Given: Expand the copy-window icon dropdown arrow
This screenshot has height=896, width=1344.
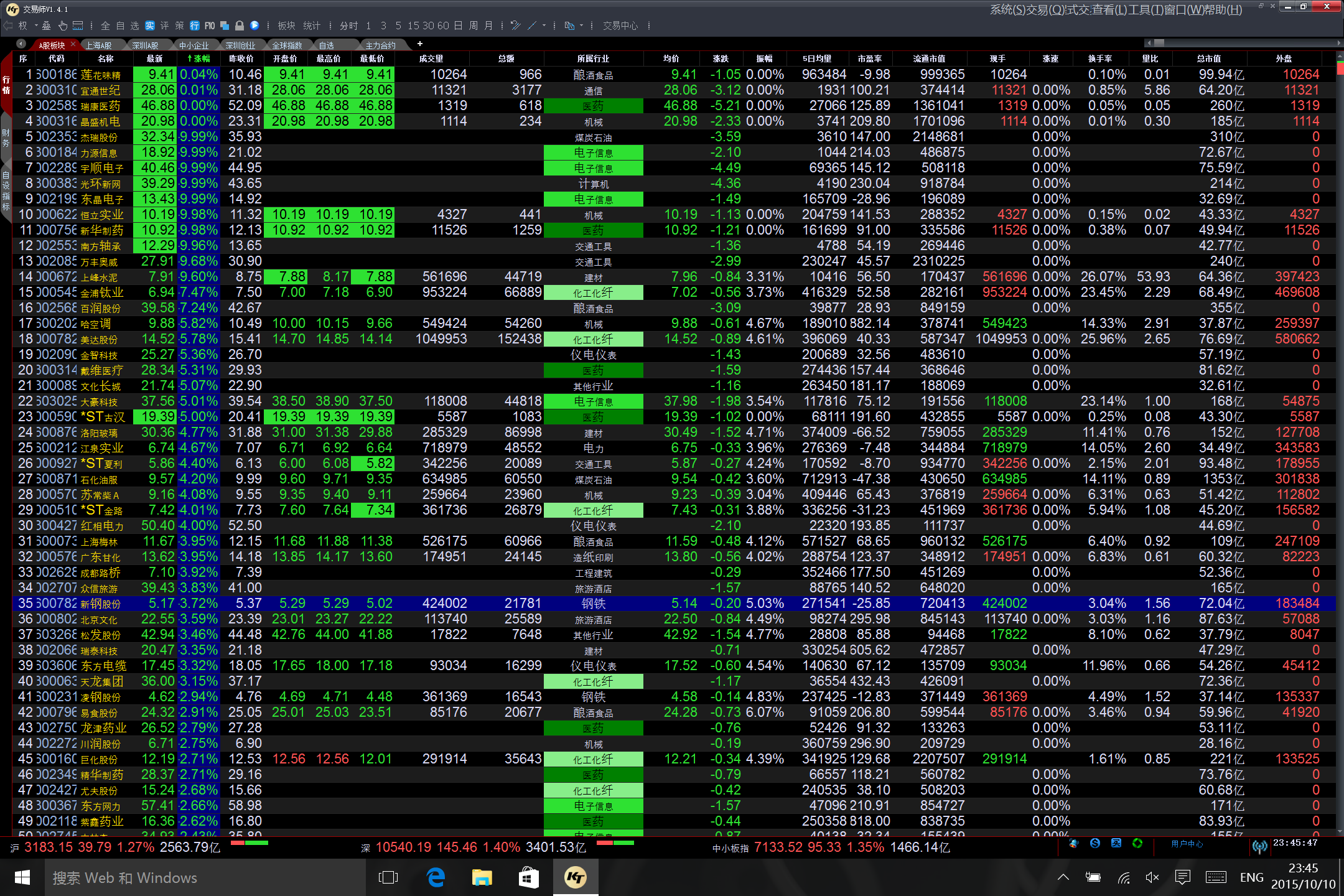Looking at the screenshot, I should tap(582, 26).
